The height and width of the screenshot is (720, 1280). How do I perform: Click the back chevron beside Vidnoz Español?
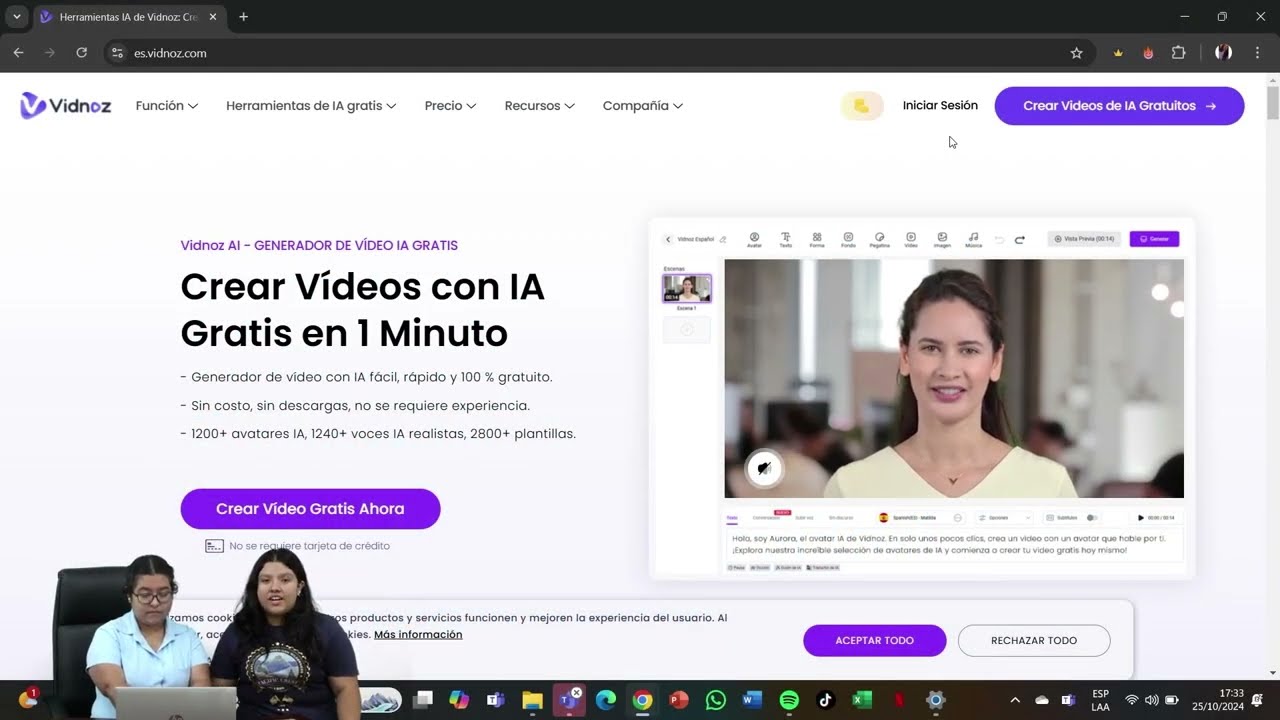coord(668,239)
